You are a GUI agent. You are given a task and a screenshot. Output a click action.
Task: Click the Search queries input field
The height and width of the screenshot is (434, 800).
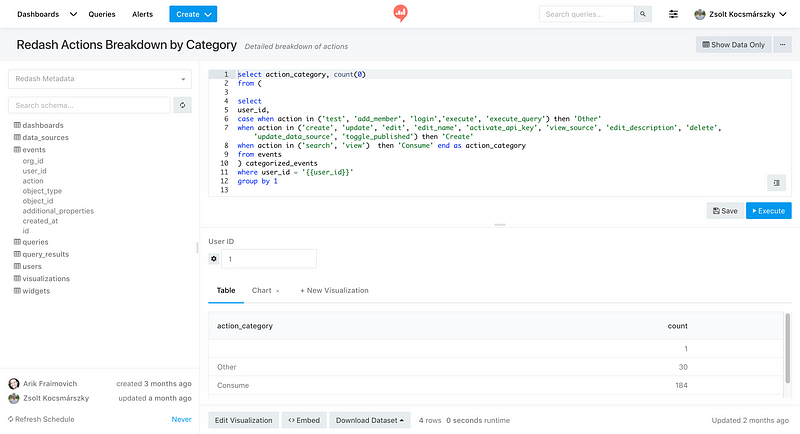point(586,14)
